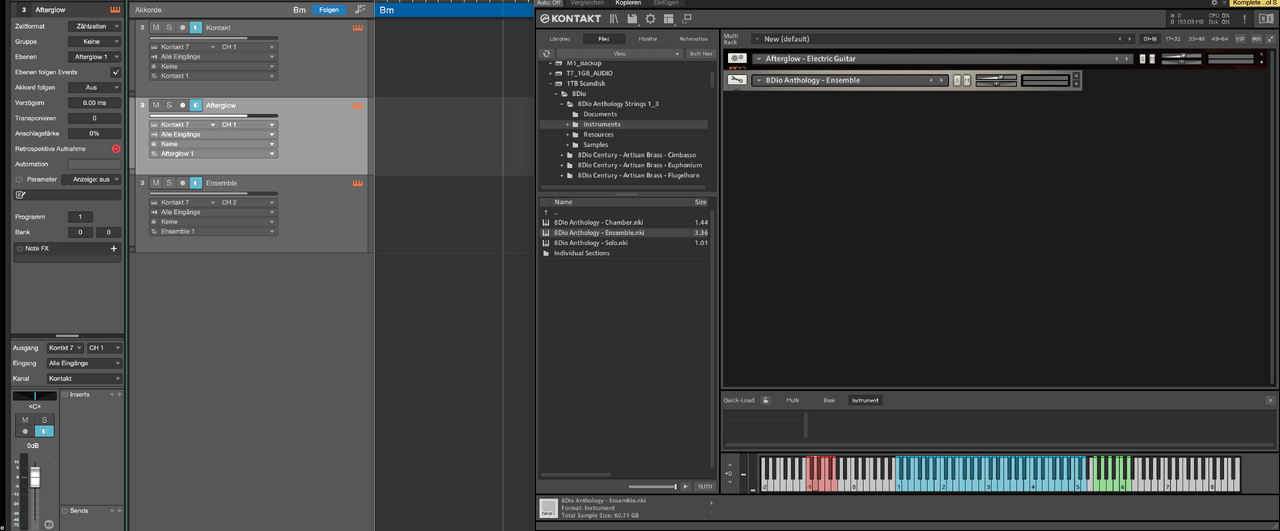The width and height of the screenshot is (1280, 531).
Task: Select Quick-Load Bank tab
Action: tap(829, 400)
